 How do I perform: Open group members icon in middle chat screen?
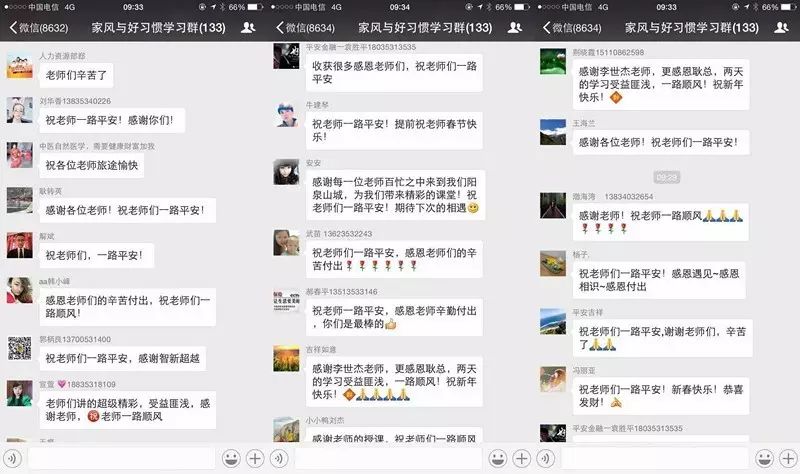[x=515, y=28]
